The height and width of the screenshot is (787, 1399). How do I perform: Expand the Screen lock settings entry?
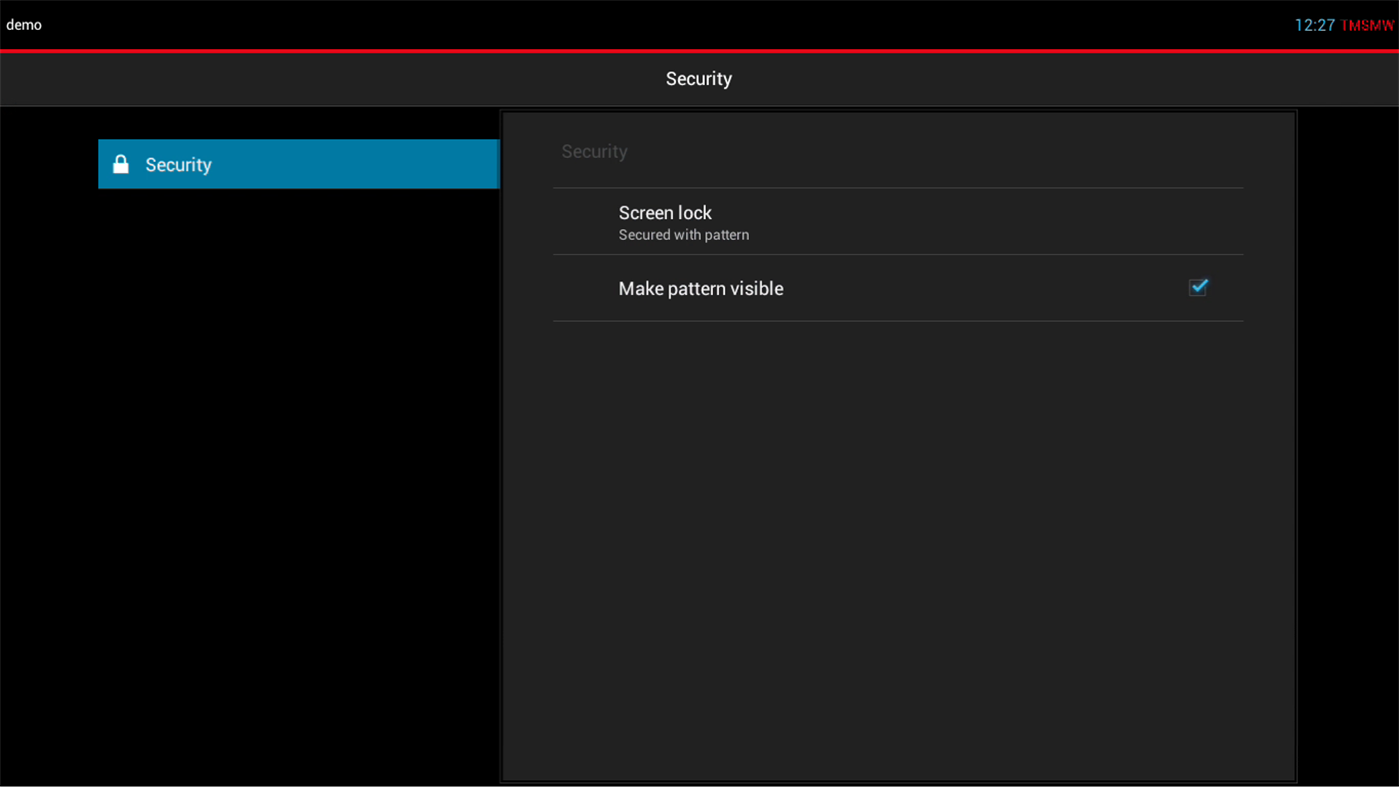click(665, 213)
